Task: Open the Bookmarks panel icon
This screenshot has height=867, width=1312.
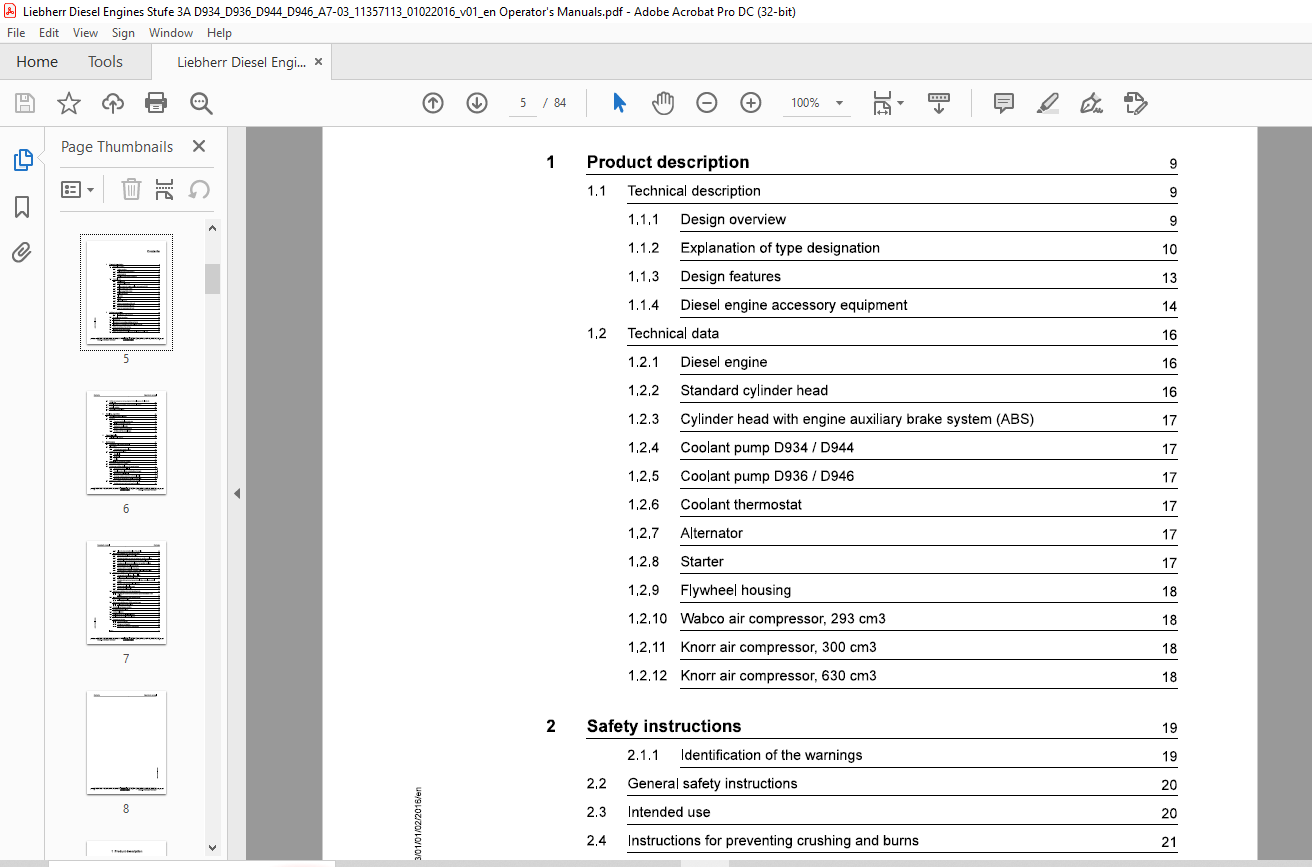Action: pos(22,207)
